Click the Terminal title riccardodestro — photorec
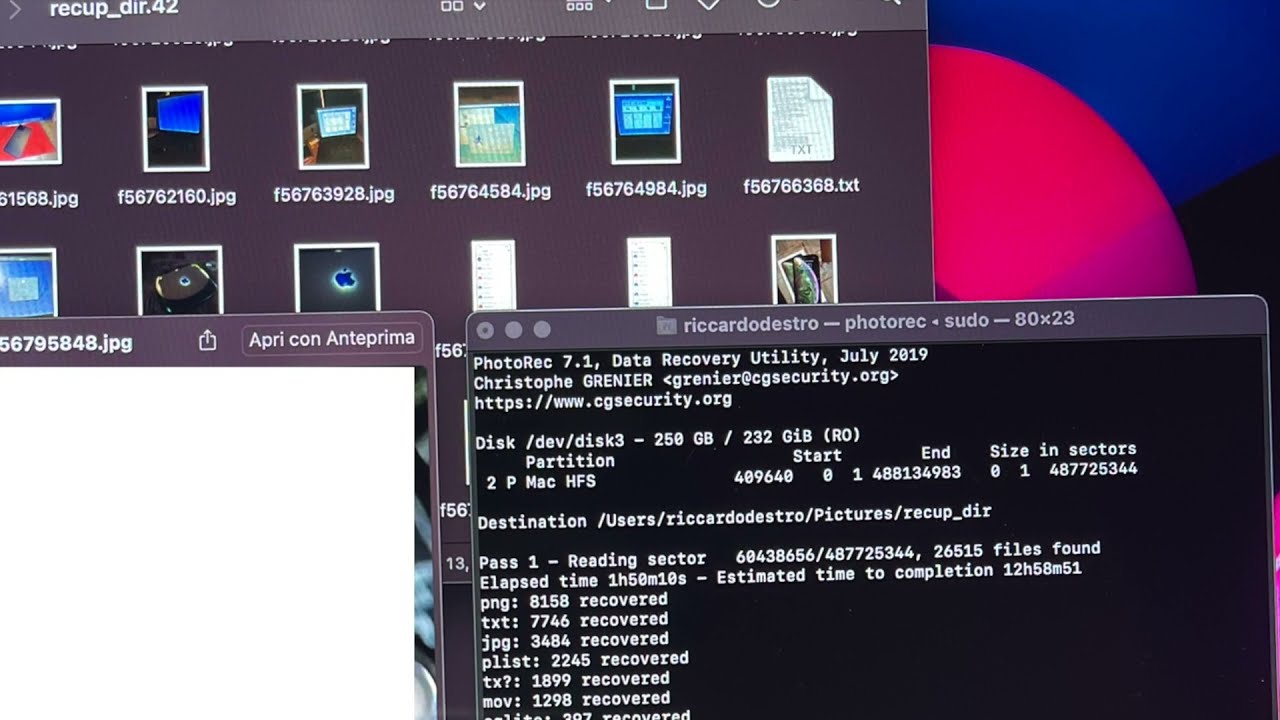 point(806,322)
